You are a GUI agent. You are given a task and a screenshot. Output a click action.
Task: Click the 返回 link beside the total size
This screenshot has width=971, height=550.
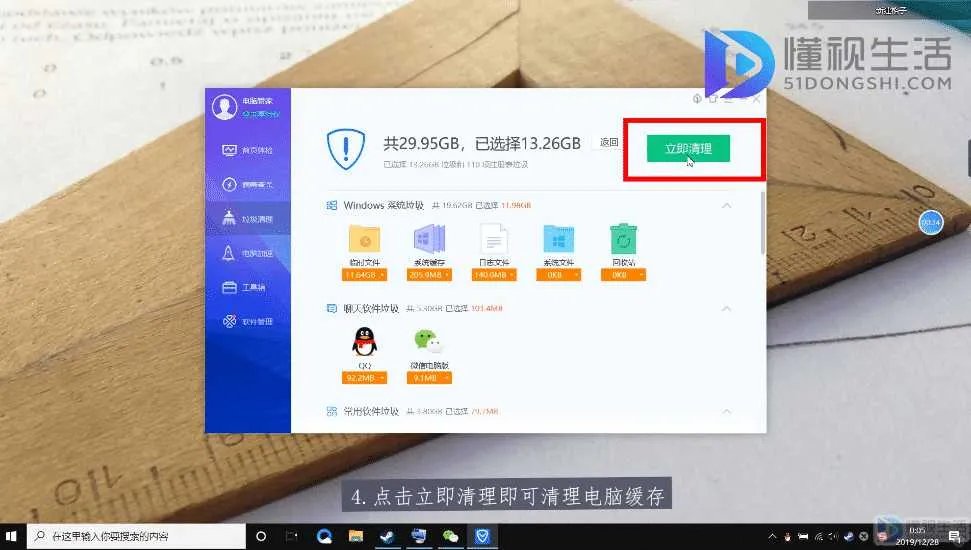tap(609, 142)
